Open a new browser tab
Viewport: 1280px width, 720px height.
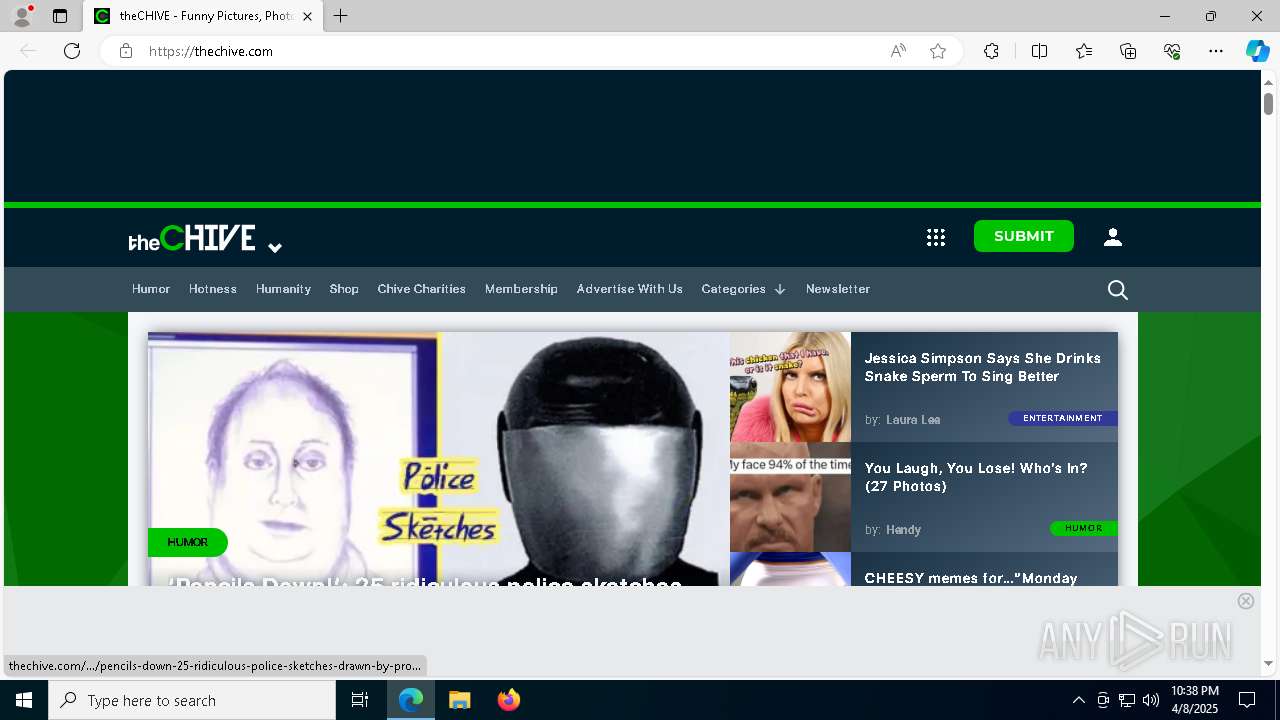coord(340,16)
